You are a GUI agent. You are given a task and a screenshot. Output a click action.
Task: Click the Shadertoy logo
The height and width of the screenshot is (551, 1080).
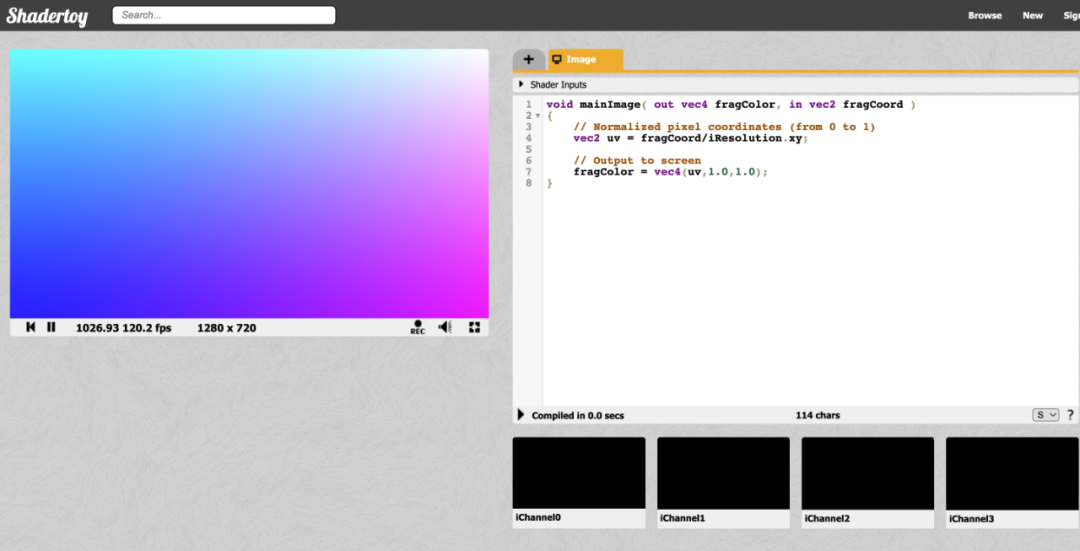coord(47,15)
